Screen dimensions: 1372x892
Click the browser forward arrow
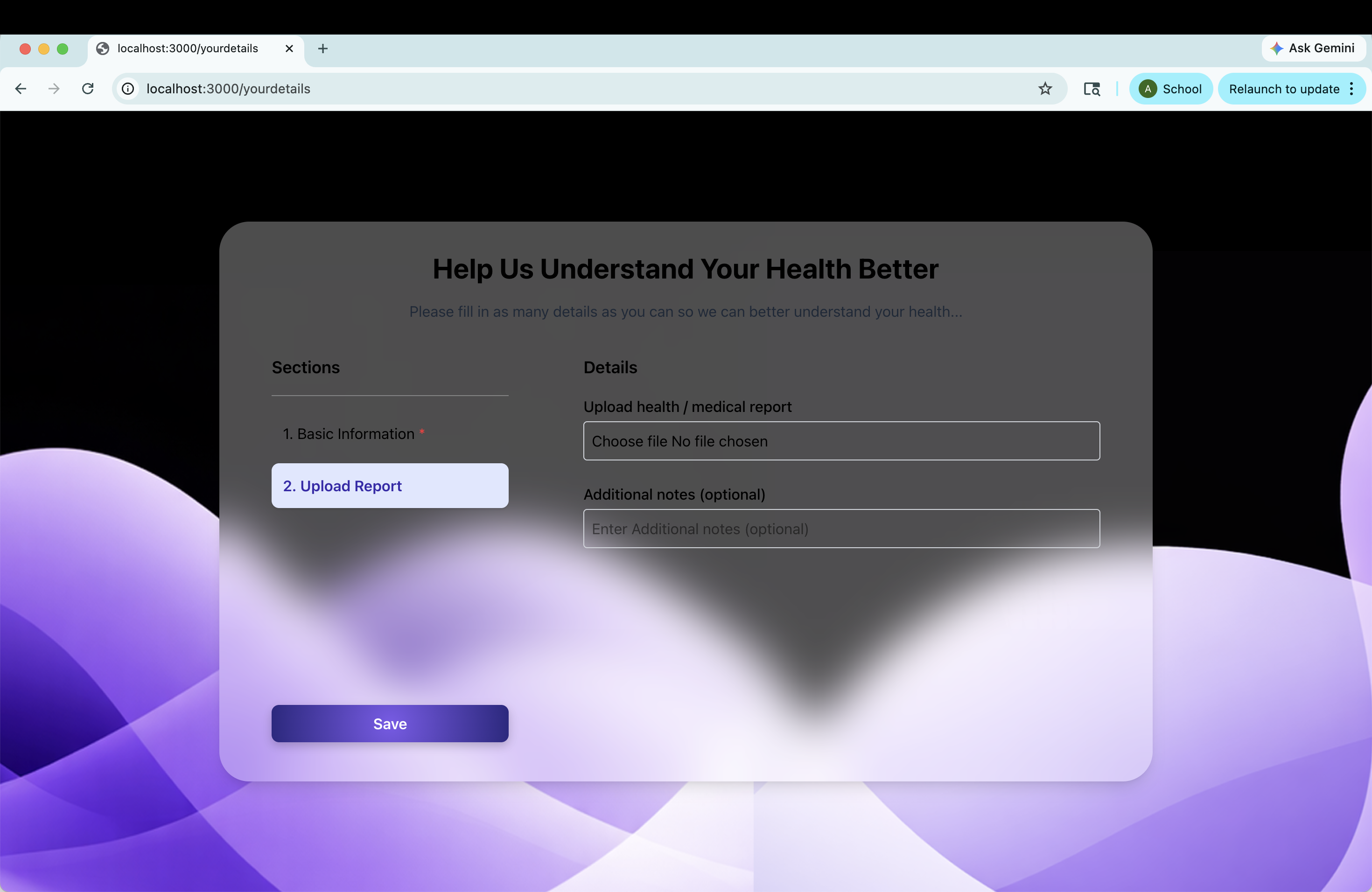click(54, 89)
